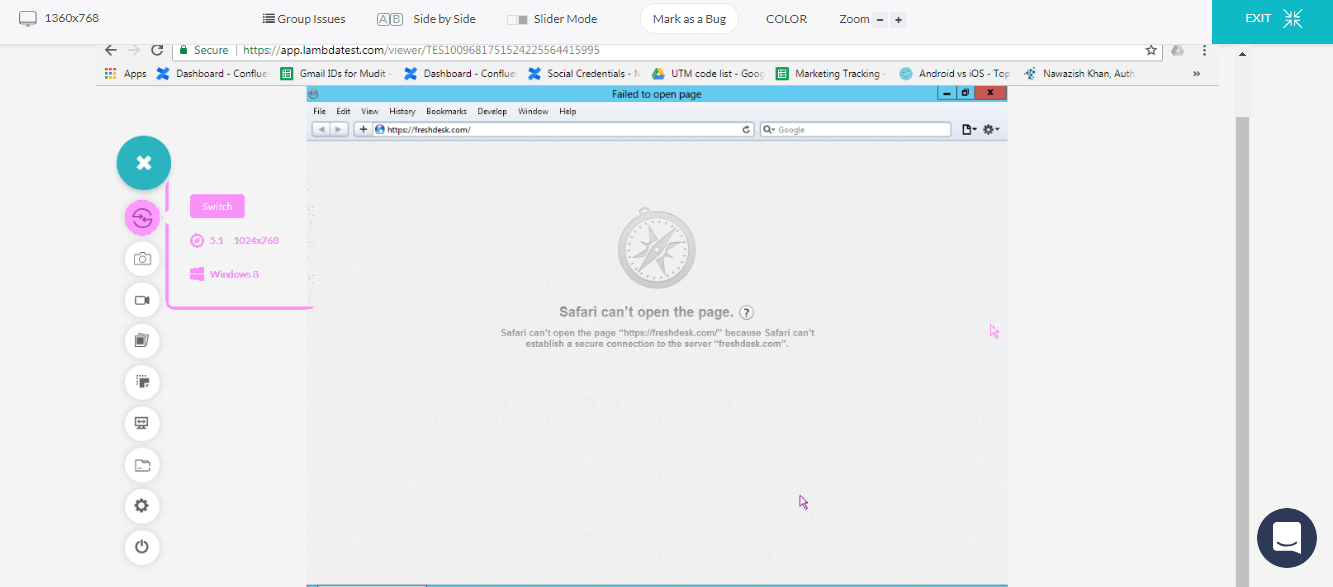
Task: Click the pink switch browser icon
Action: point(142,218)
